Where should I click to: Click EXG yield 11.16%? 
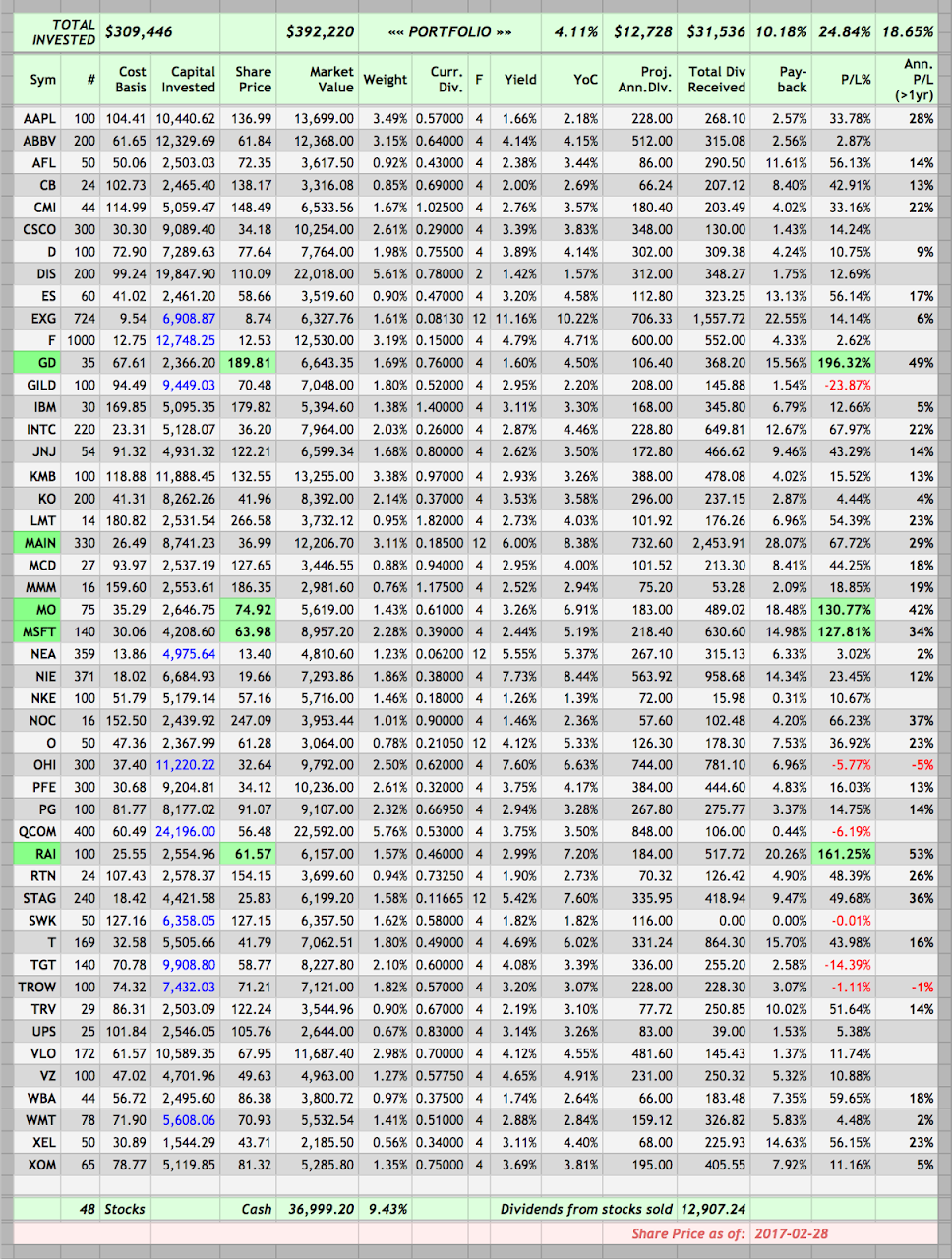tap(517, 319)
